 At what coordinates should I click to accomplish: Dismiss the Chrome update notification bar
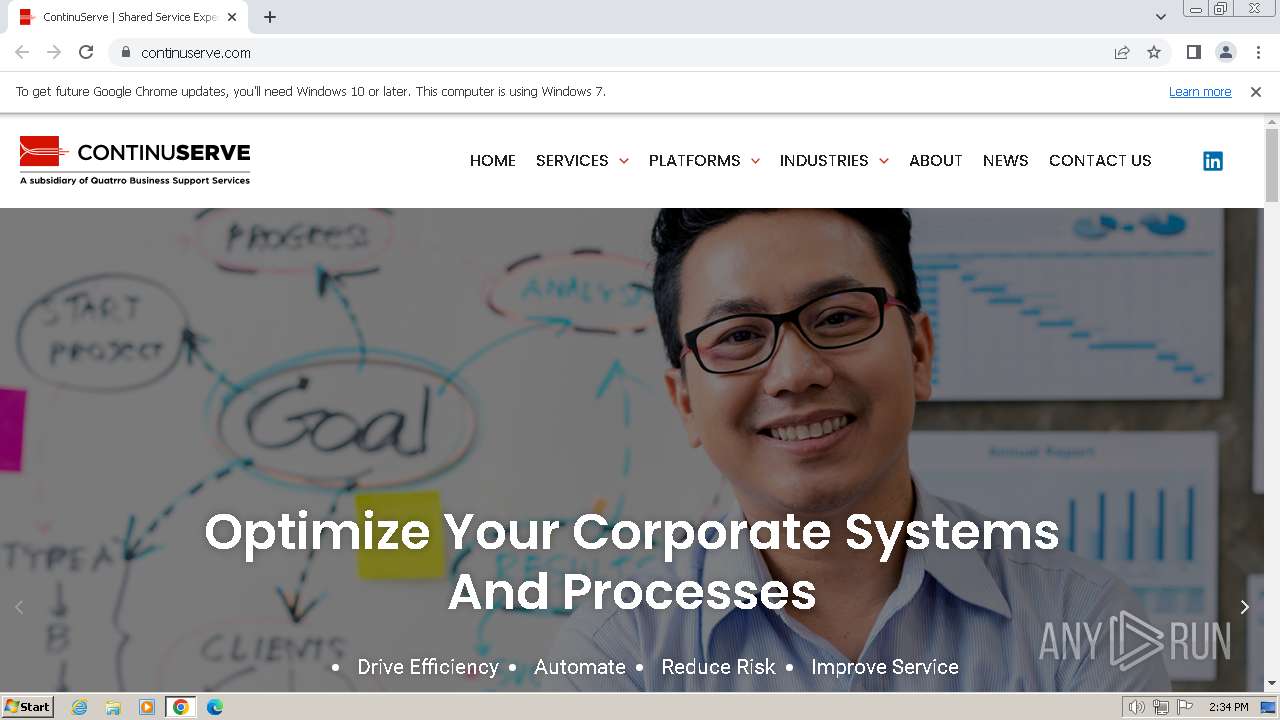click(x=1256, y=91)
